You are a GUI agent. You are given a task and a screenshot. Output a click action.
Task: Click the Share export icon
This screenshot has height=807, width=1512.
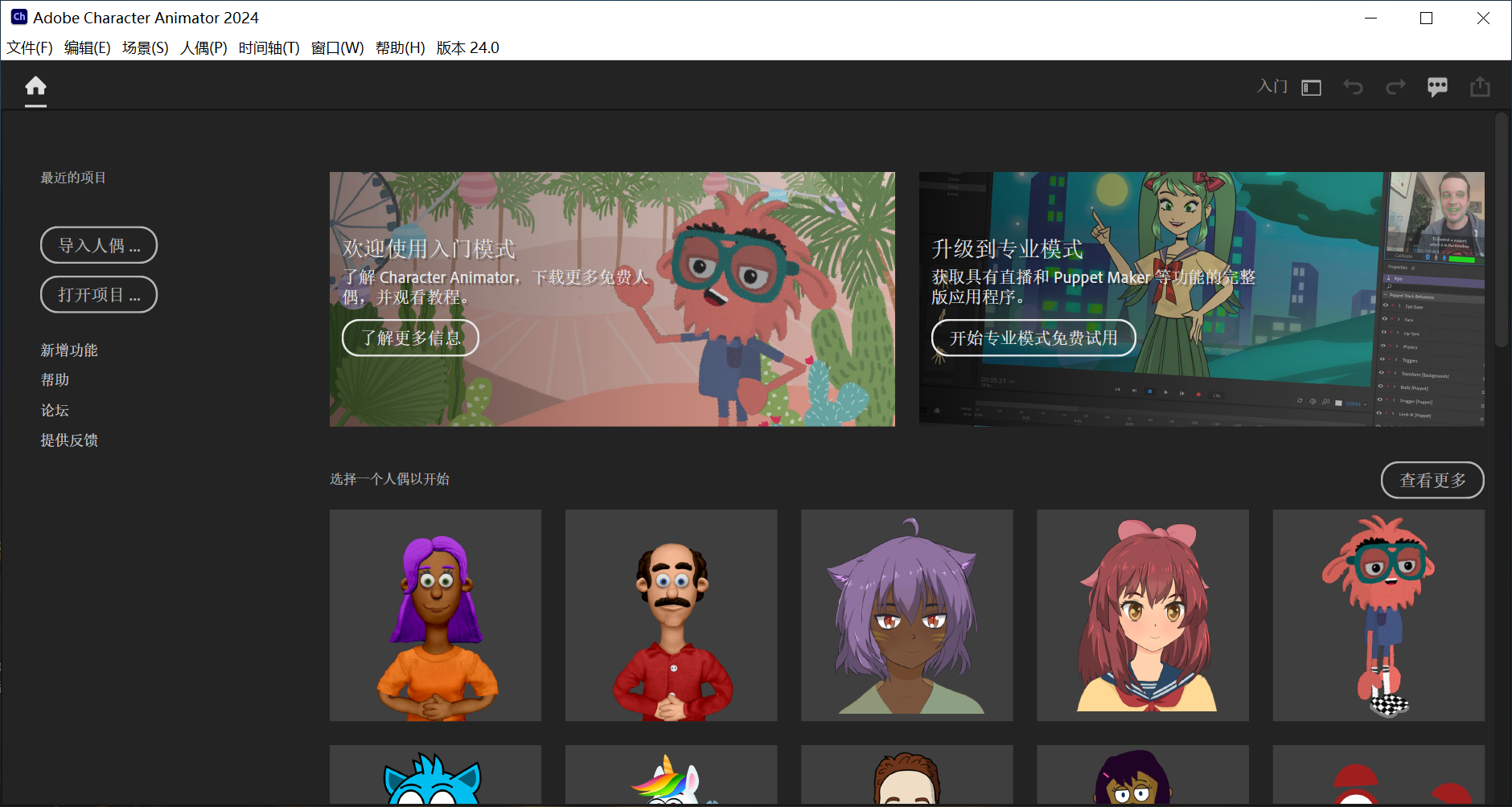point(1480,87)
